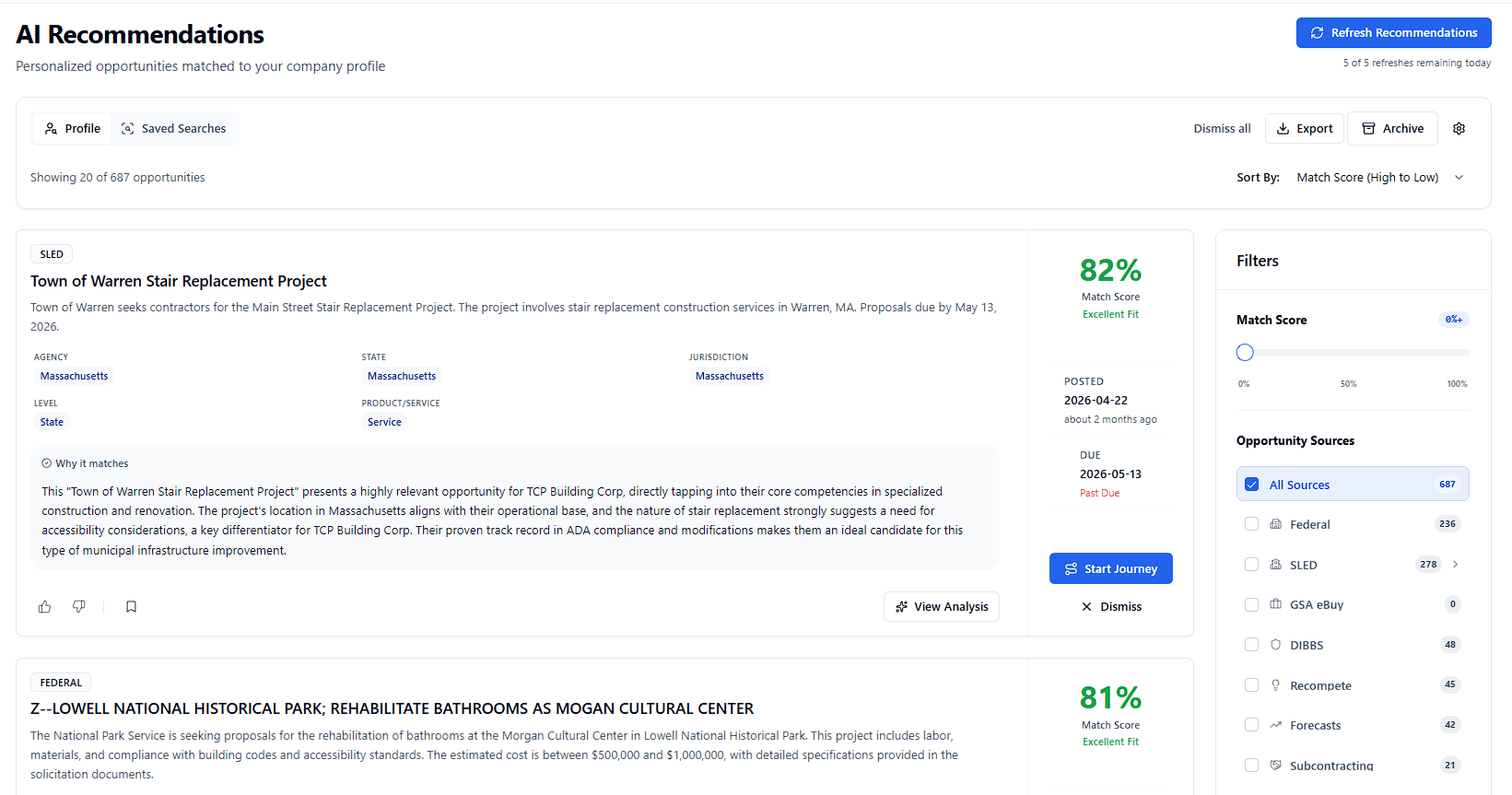Click the clock icon beside Why it matches
1512x795 pixels.
[46, 463]
